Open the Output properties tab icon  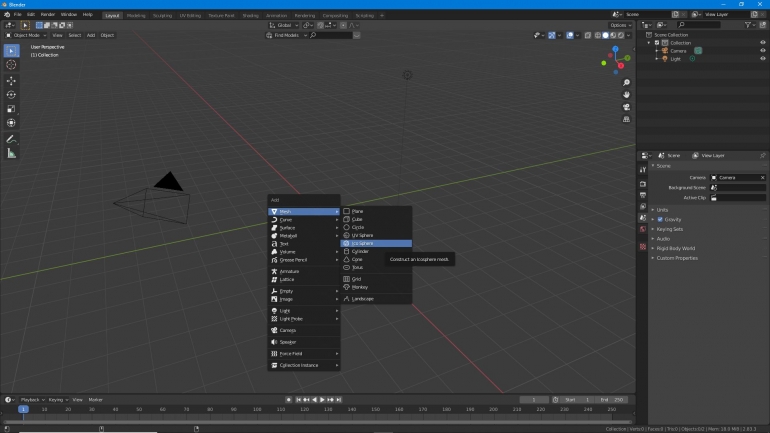[x=643, y=195]
